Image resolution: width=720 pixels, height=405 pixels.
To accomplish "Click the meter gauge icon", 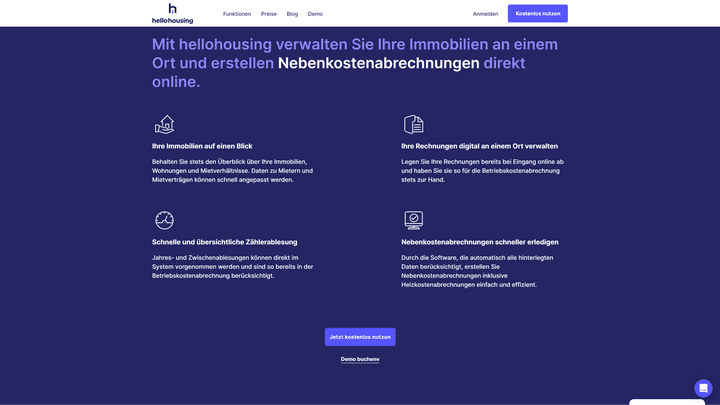I will tap(164, 220).
